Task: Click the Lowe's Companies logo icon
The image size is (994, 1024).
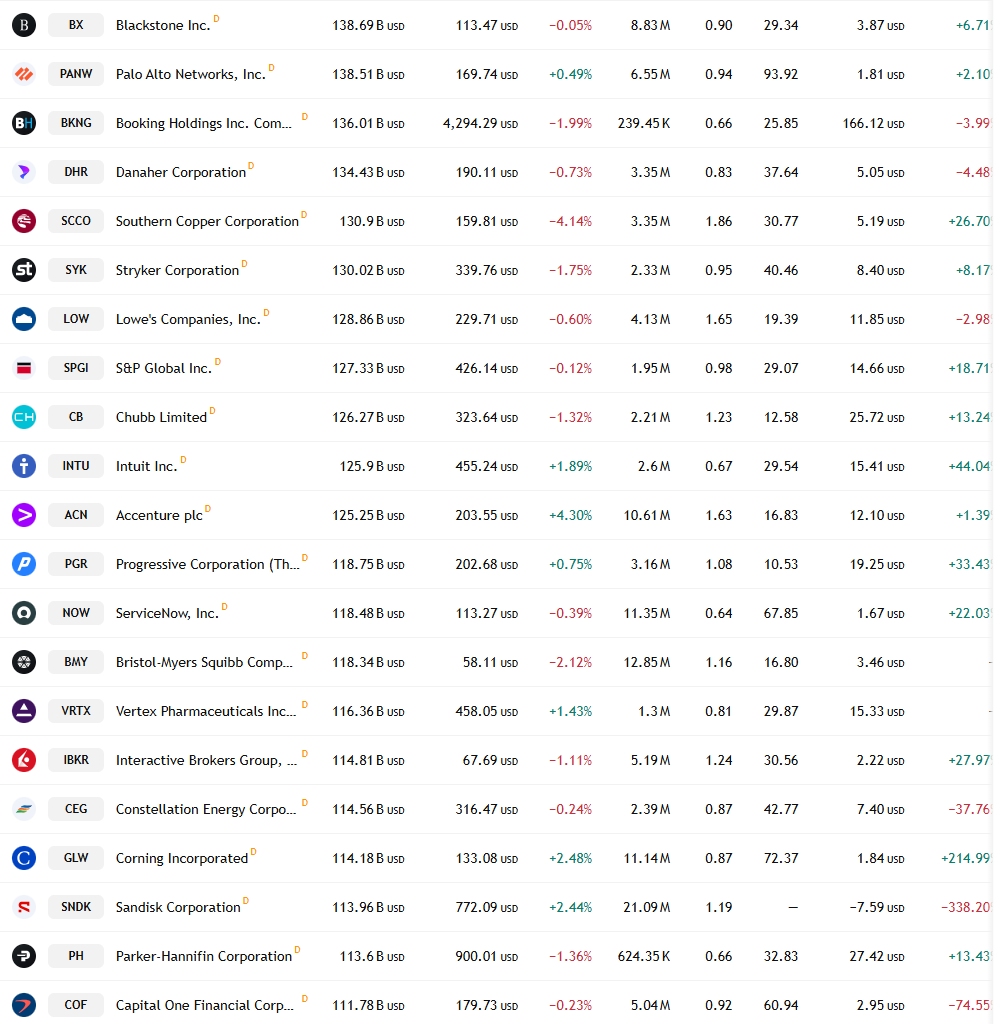Action: click(24, 319)
